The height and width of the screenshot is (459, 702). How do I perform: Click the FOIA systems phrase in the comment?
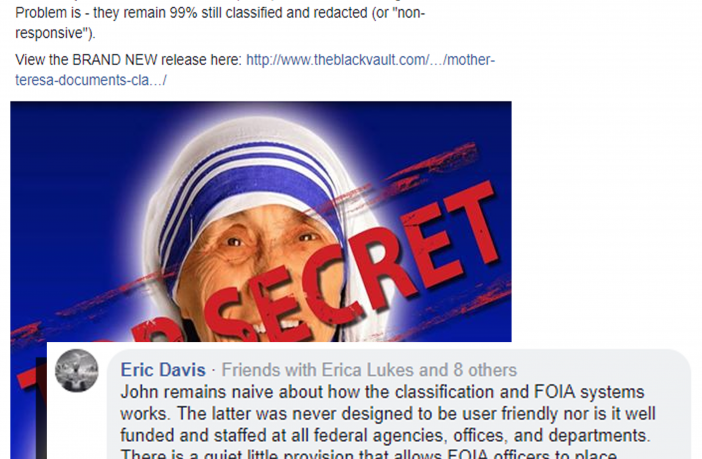tap(589, 392)
